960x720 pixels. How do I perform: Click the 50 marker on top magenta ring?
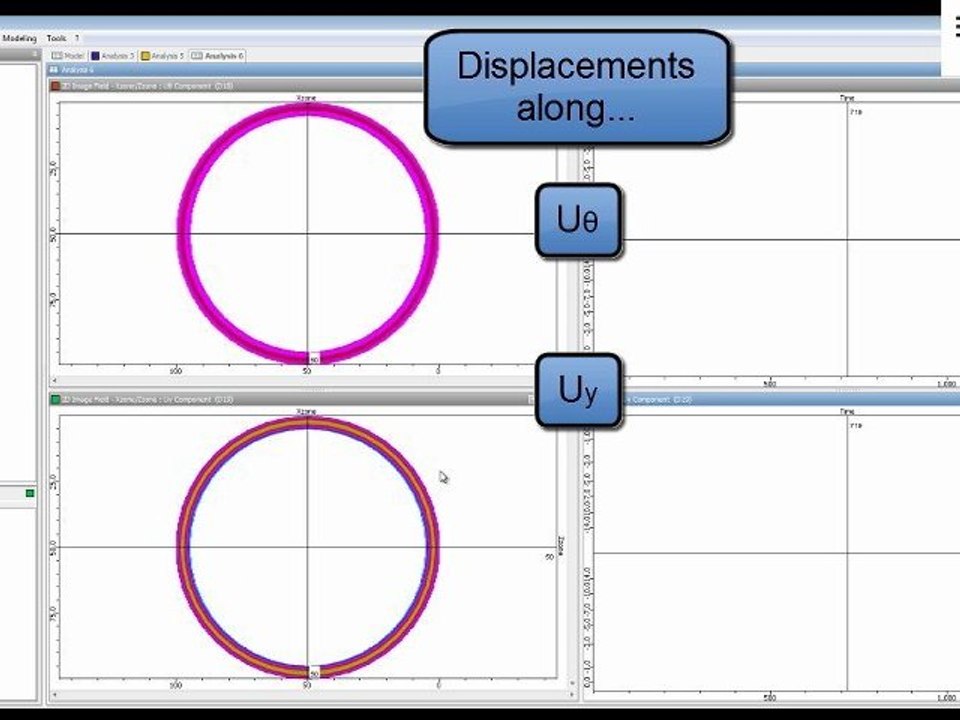313,359
